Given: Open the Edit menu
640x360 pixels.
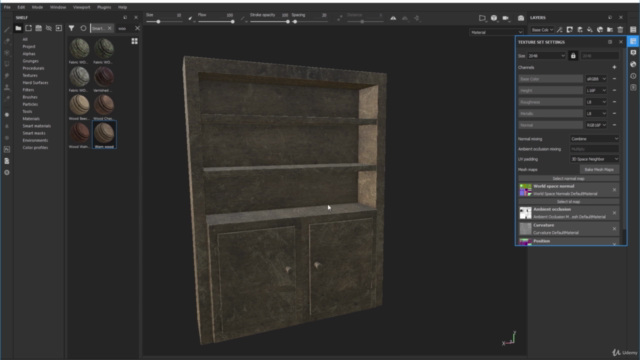Looking at the screenshot, I should 21,7.
